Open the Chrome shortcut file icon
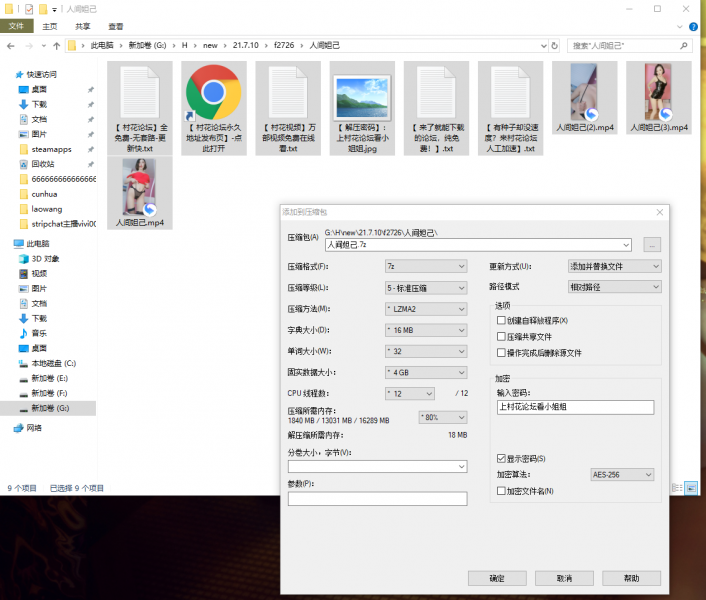The height and width of the screenshot is (600, 706). [212, 93]
